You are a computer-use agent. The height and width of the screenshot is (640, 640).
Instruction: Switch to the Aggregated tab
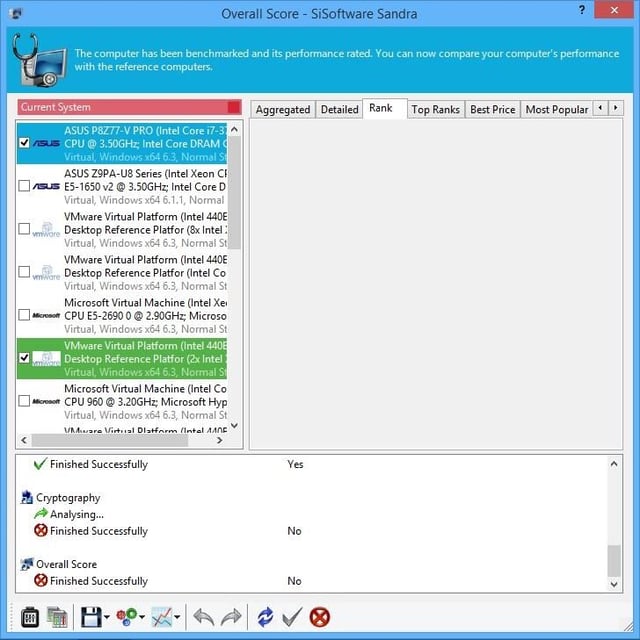pos(283,109)
